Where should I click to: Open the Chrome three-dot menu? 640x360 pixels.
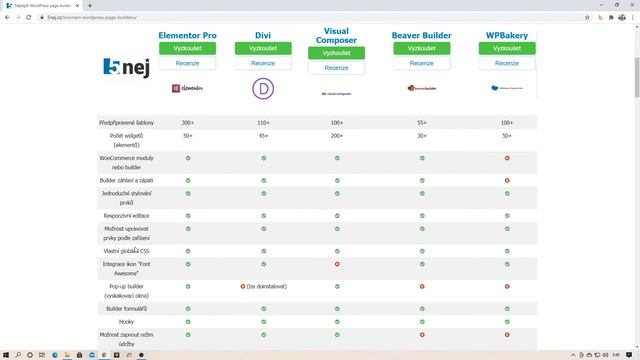633,18
